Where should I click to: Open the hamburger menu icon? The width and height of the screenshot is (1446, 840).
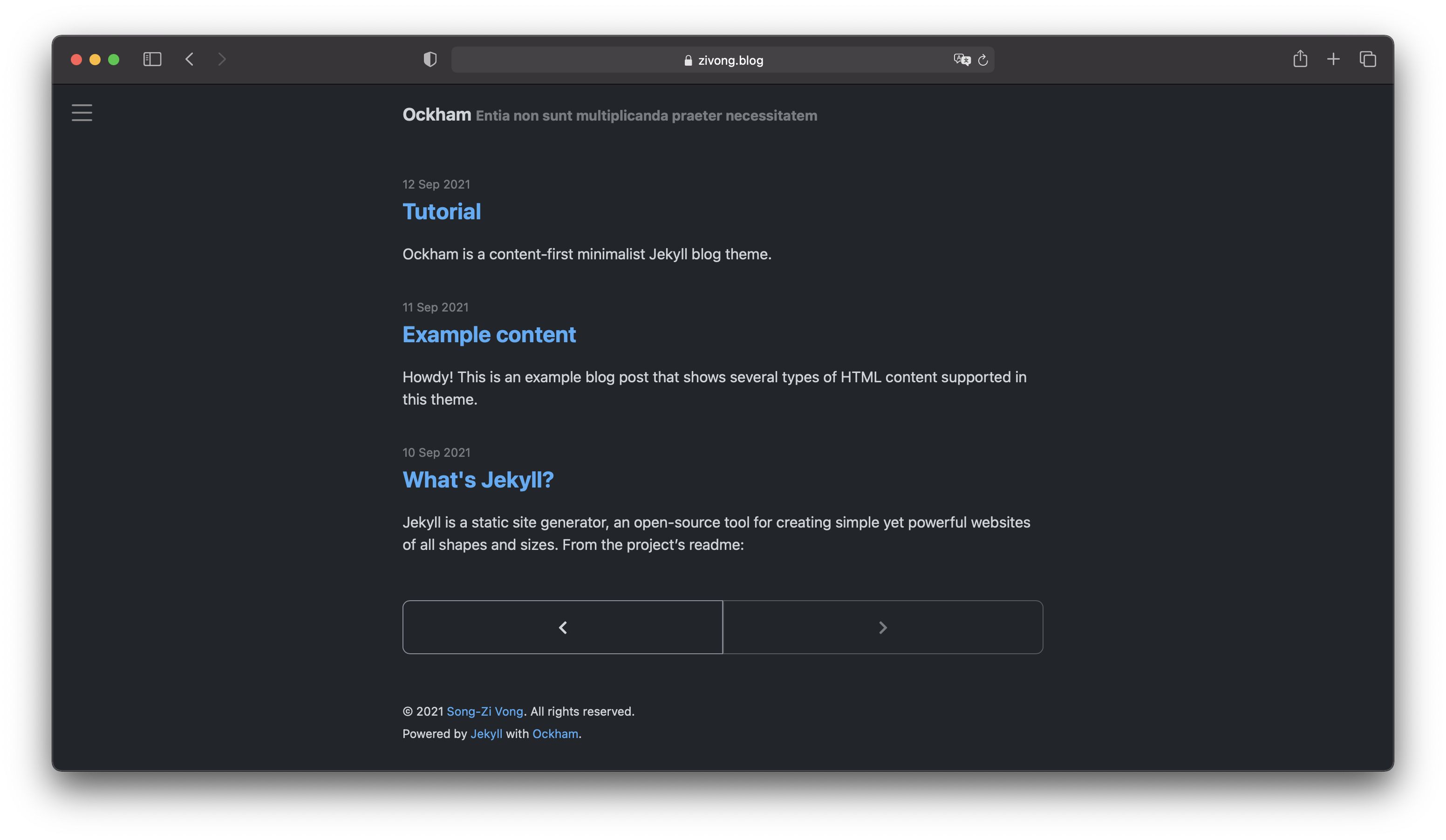point(82,112)
